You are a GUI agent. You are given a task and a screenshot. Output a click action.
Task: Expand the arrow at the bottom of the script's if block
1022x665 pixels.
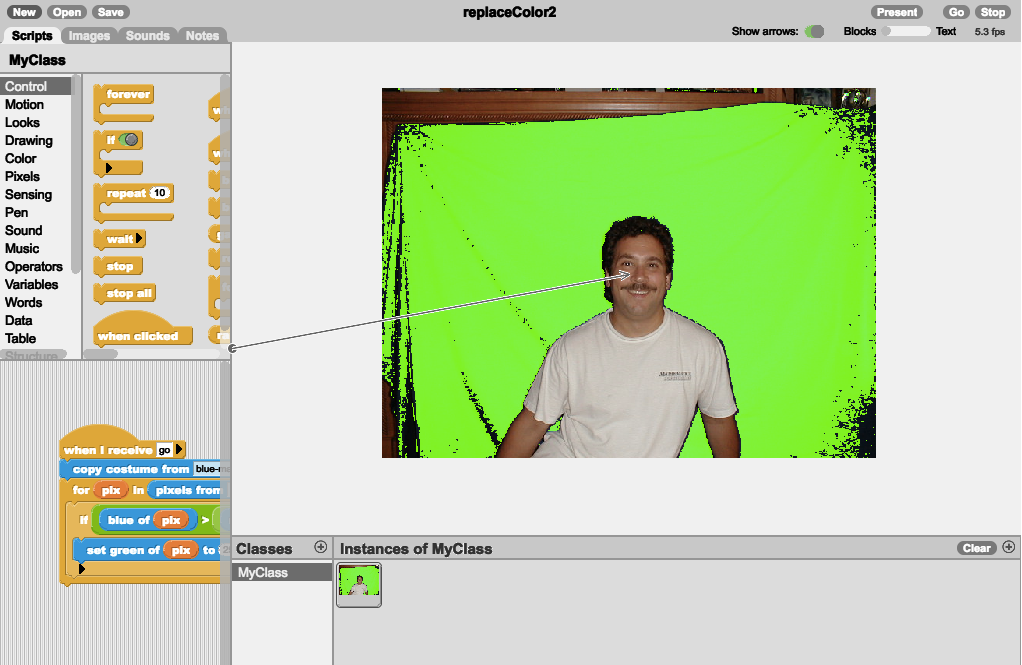coord(81,569)
